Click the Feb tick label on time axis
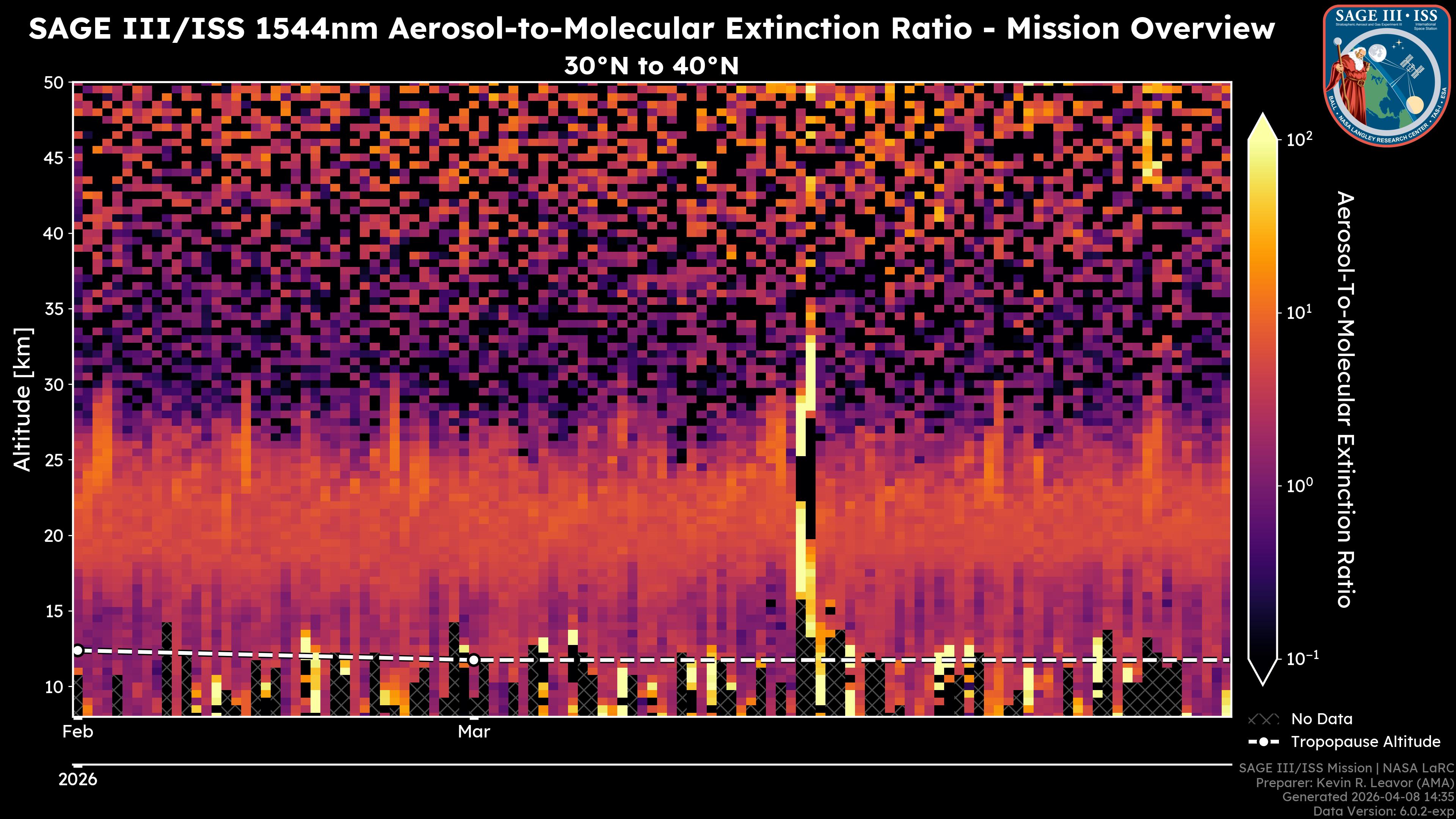This screenshot has width=1456, height=819. [x=78, y=732]
